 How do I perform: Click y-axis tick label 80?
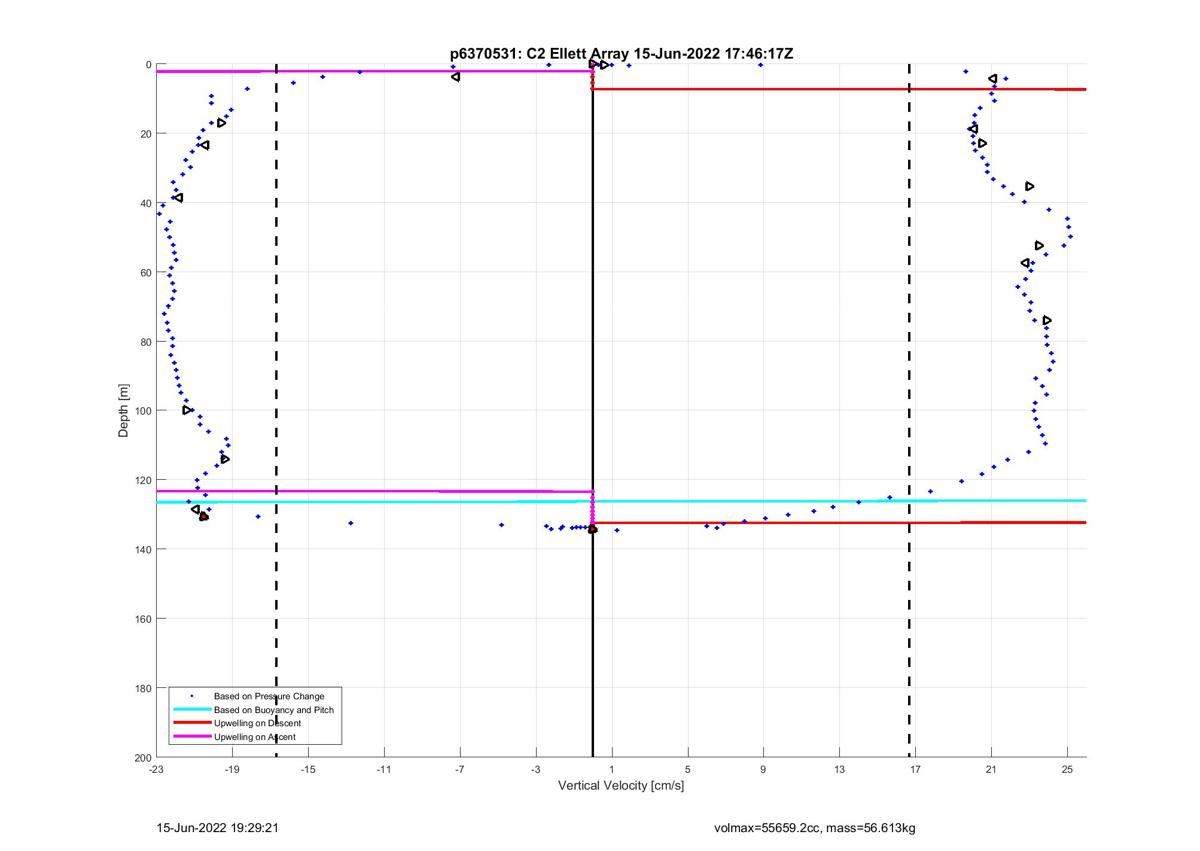click(146, 341)
